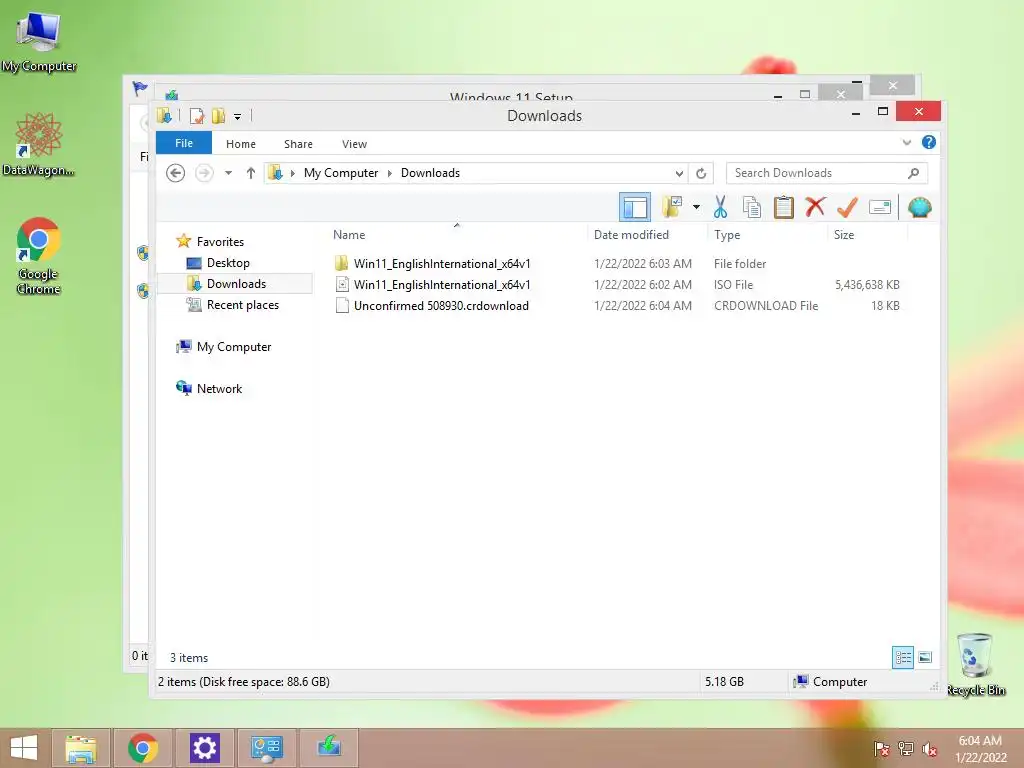Open the purple gear Settings taskbar icon
Viewport: 1024px width, 768px height.
coord(204,748)
